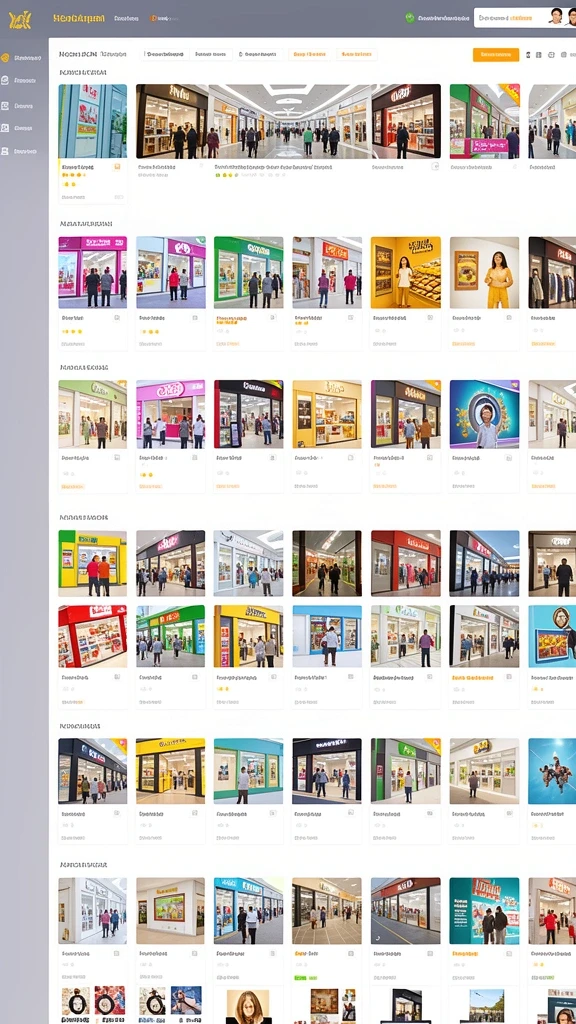This screenshot has height=1024, width=576.
Task: Select the second orange-text filter tab
Action: 357,55
